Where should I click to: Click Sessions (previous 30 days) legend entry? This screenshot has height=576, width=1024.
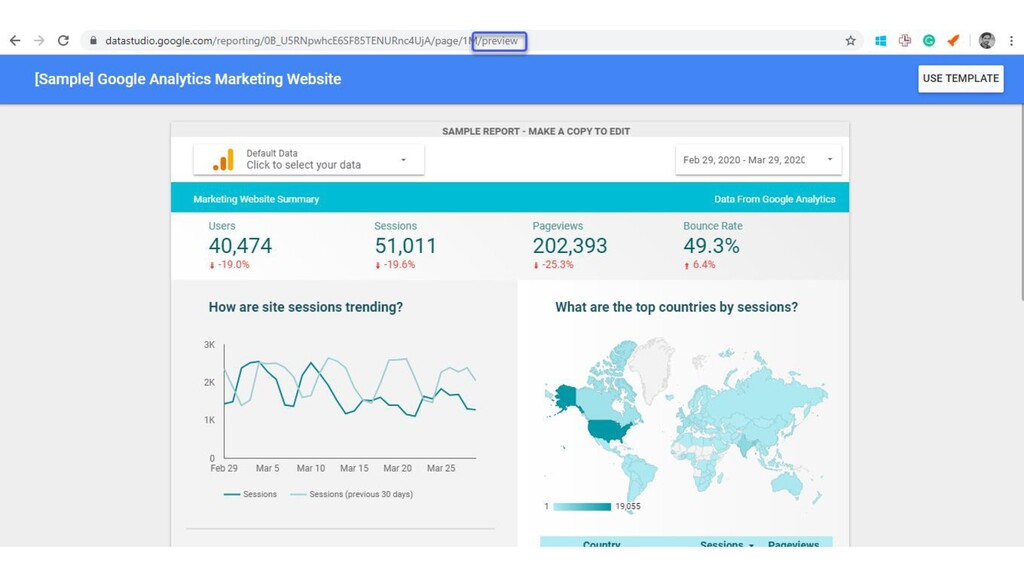[x=351, y=494]
